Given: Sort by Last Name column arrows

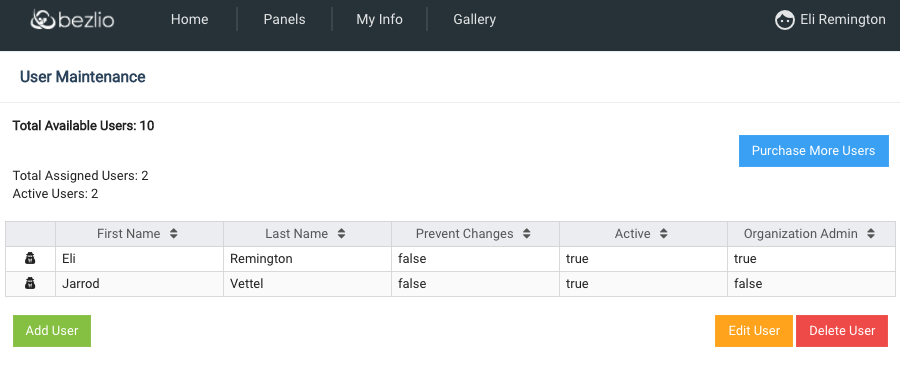Looking at the screenshot, I should click(x=341, y=234).
